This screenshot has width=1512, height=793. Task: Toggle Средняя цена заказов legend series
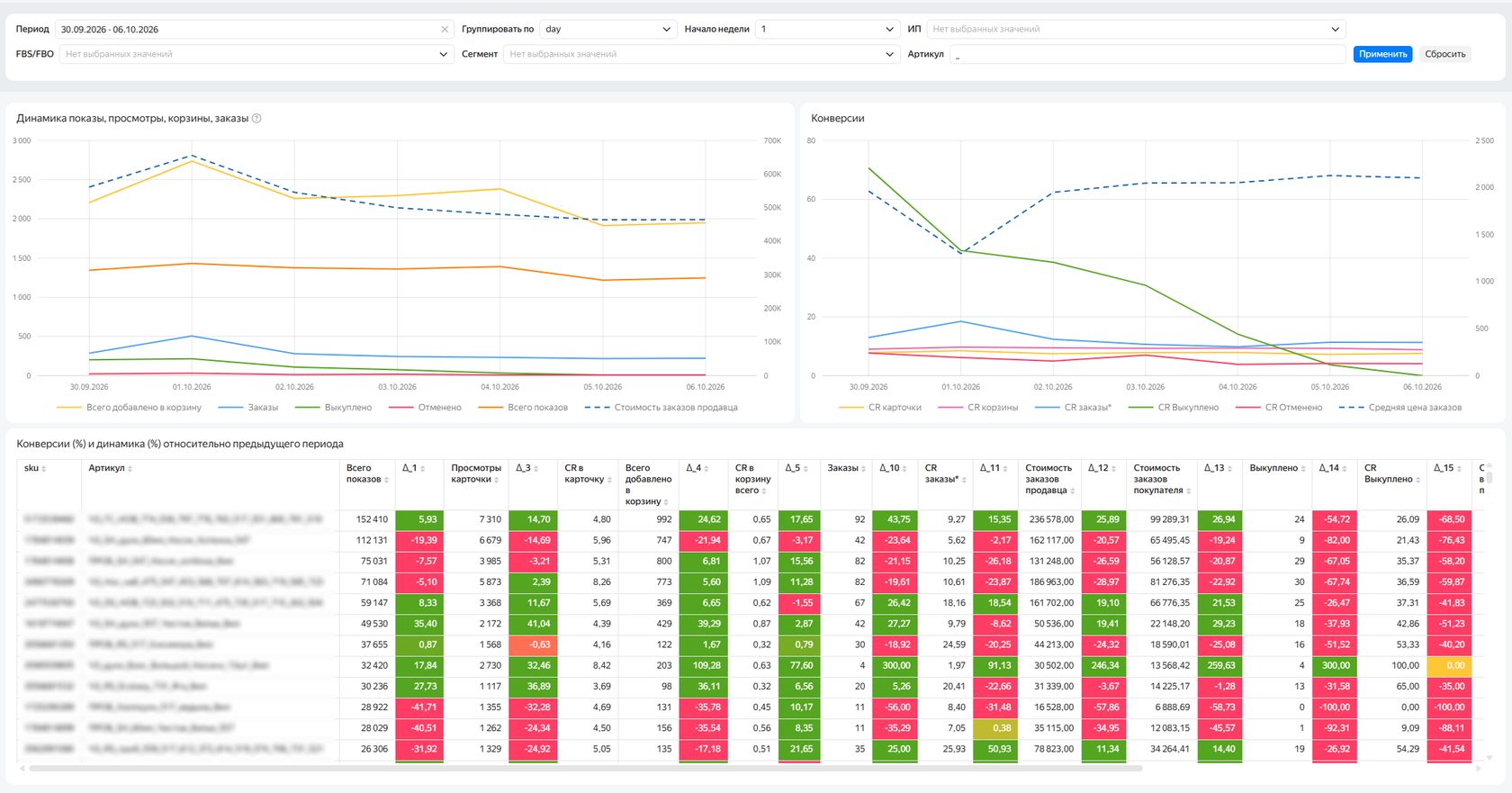click(1400, 408)
